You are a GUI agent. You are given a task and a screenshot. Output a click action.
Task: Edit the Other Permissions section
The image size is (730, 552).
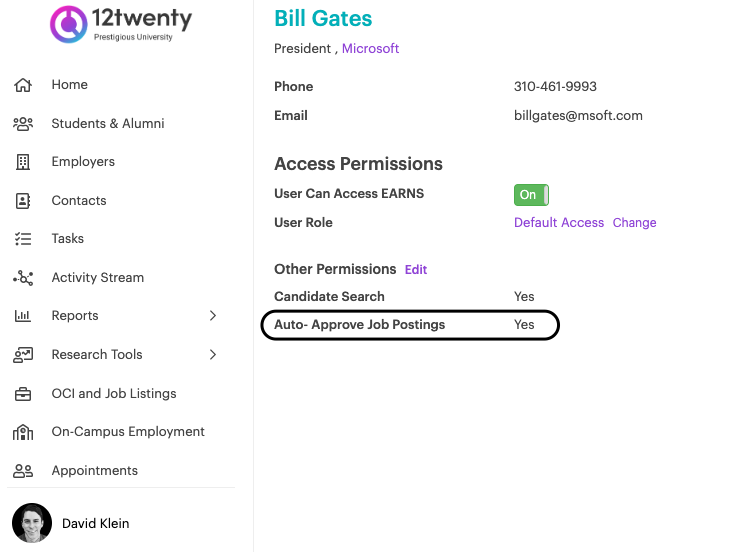pos(416,269)
